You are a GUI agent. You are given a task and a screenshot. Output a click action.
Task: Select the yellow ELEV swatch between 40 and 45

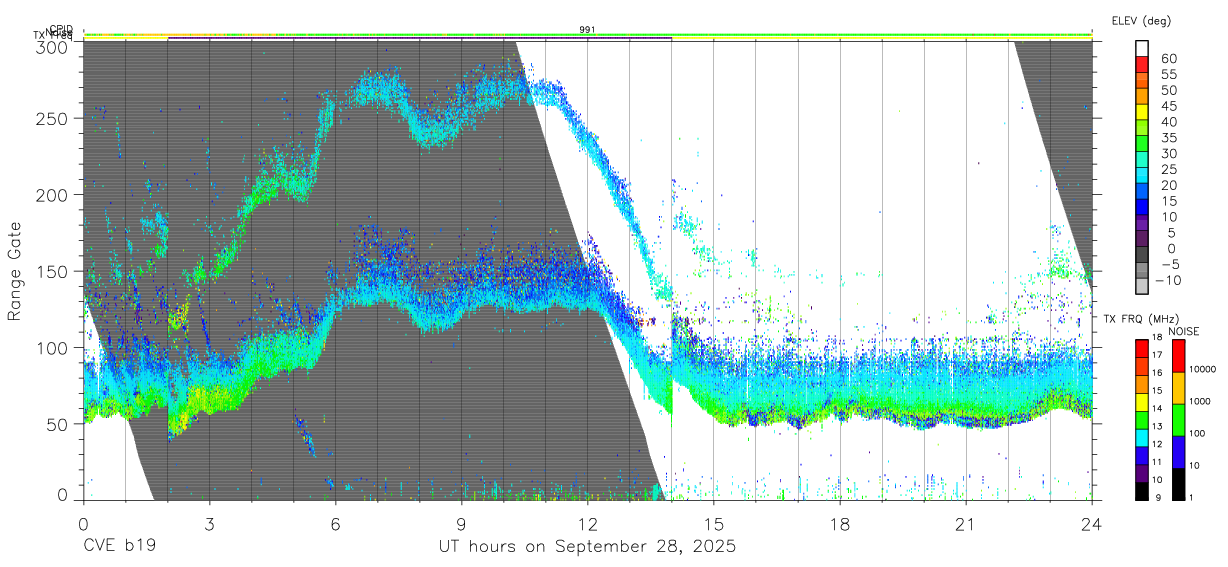coord(1142,112)
